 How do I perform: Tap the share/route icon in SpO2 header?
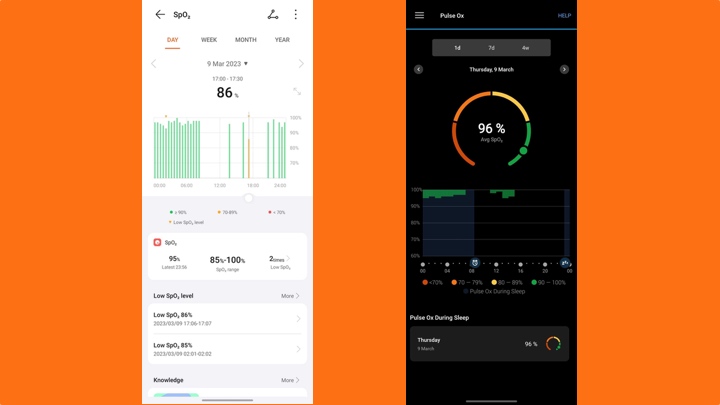coord(273,15)
